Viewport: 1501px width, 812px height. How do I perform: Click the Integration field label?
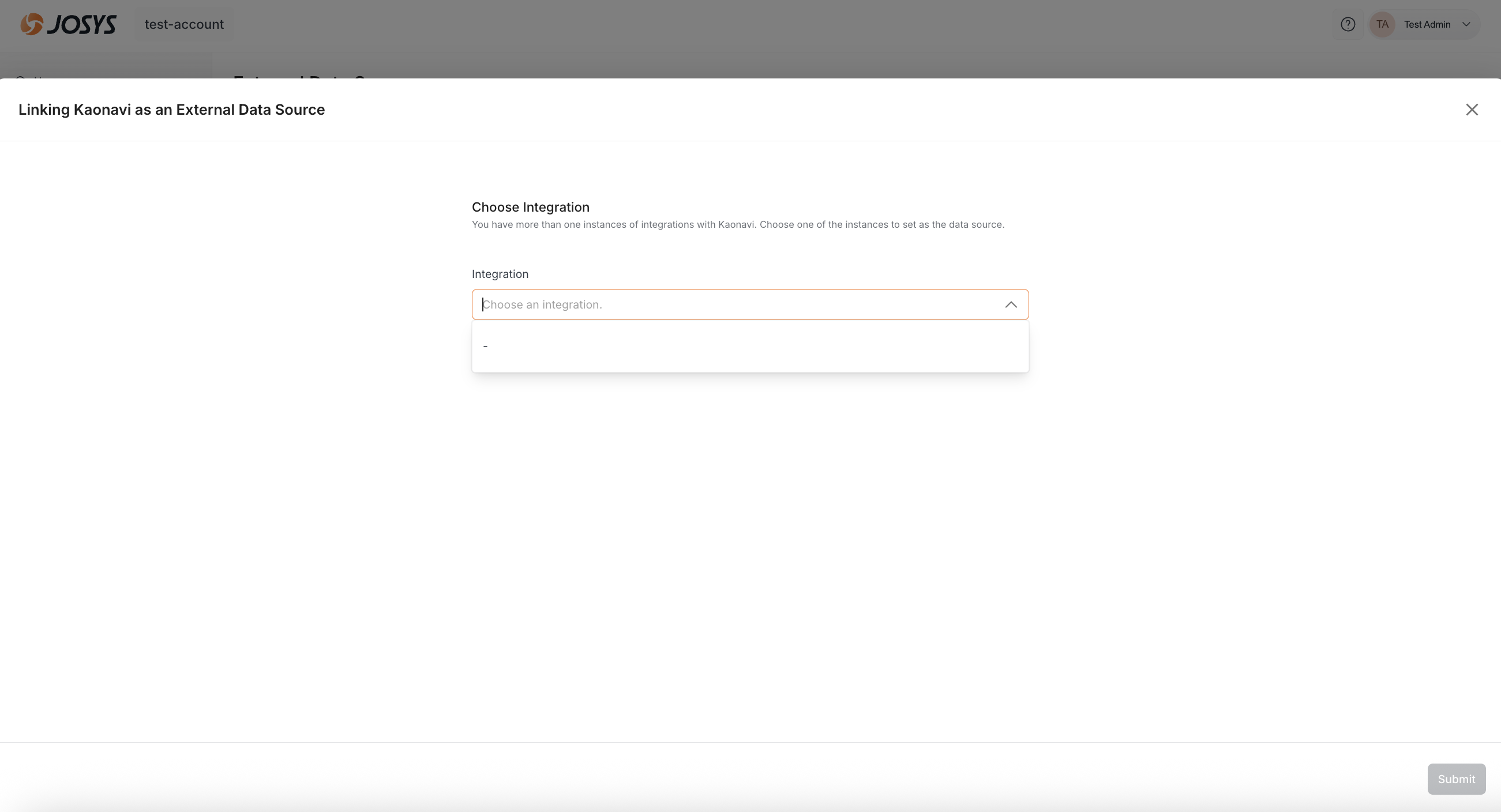[x=500, y=274]
